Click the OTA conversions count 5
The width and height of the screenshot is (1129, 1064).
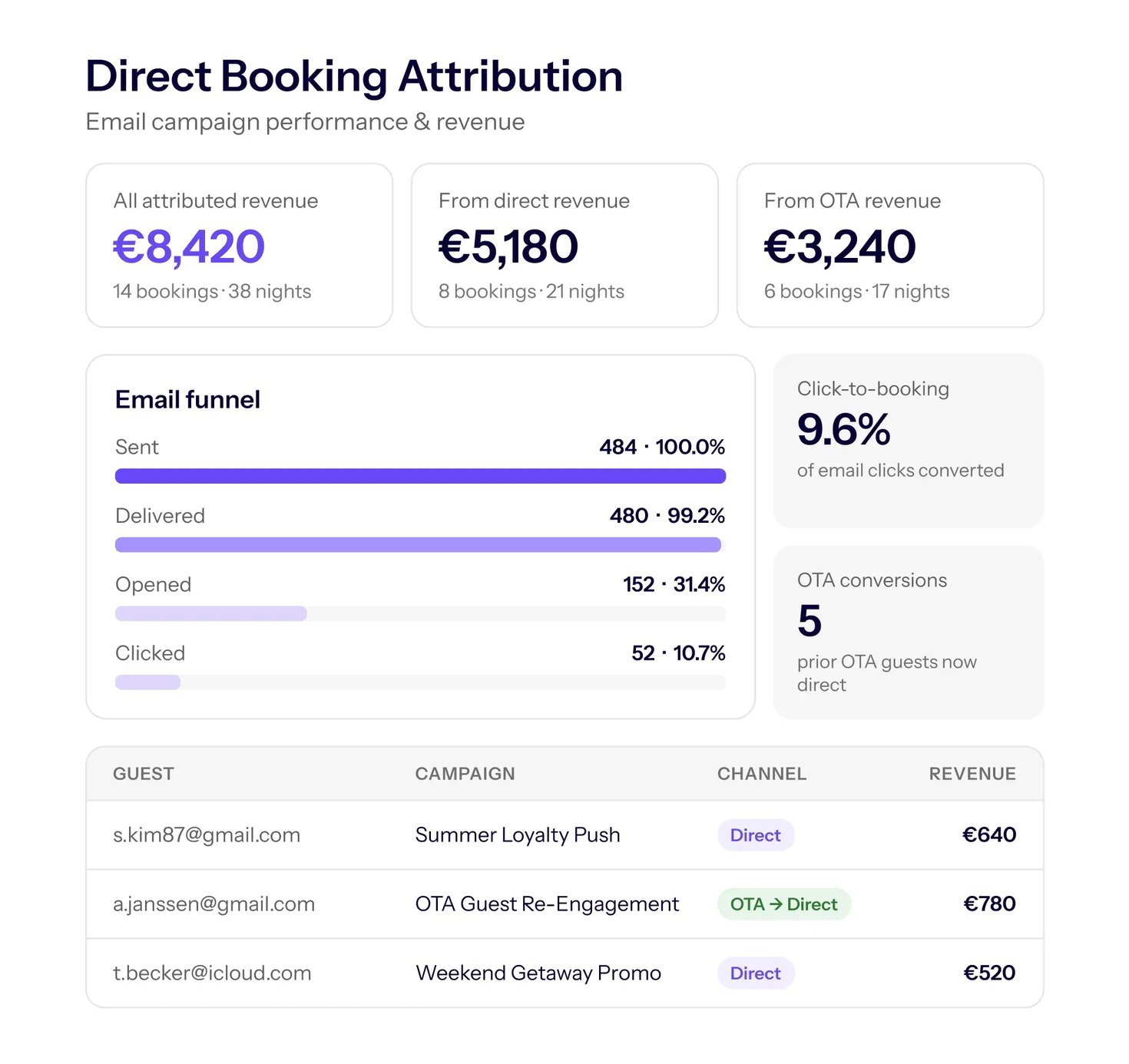coord(810,620)
